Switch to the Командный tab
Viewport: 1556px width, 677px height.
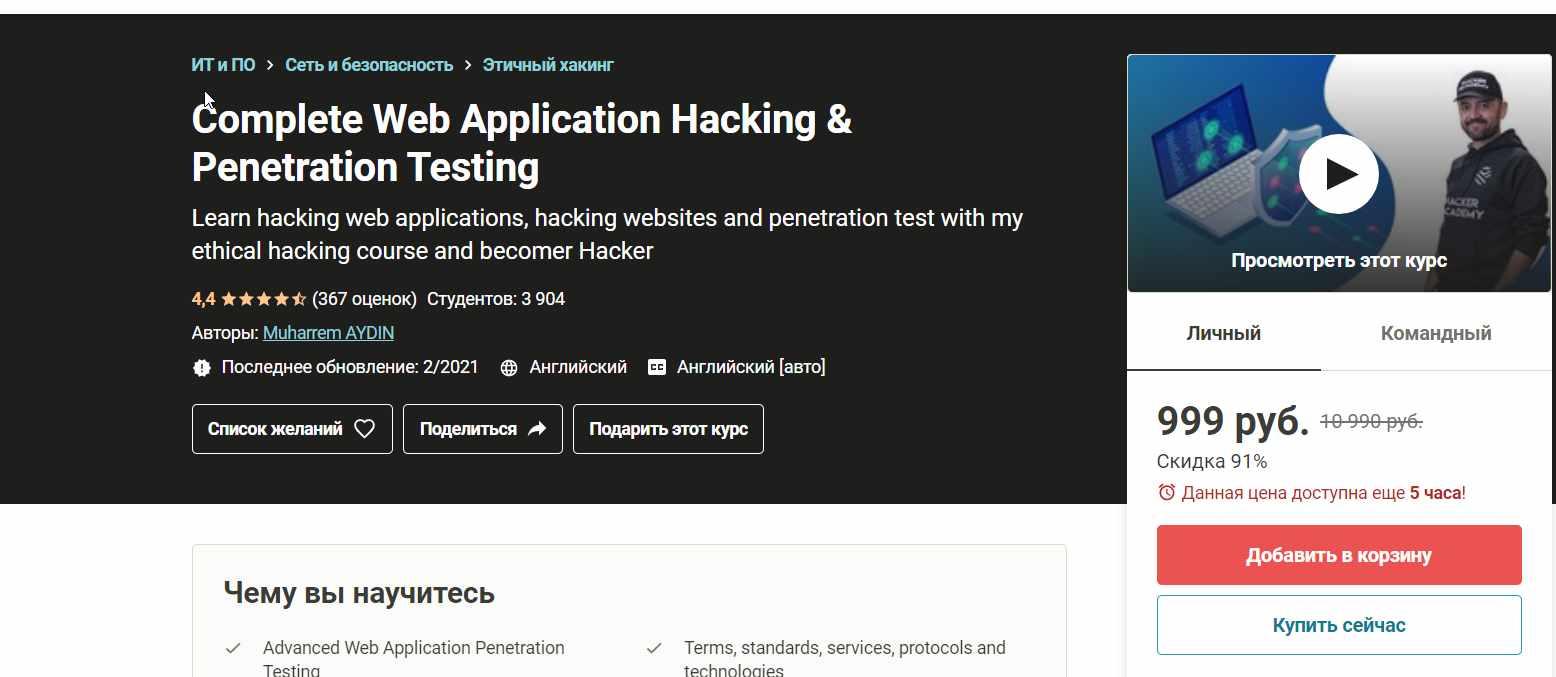pos(1435,333)
